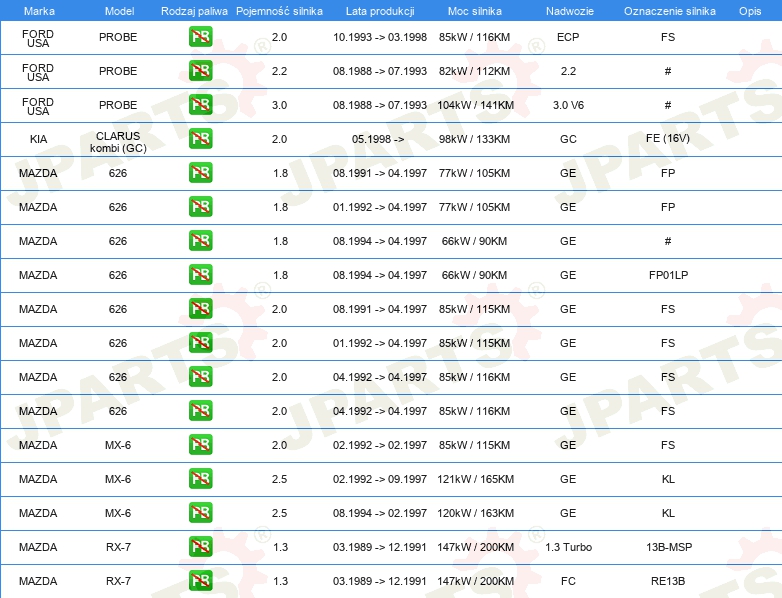Click fuel icon for Mazda 626 2.0 from 01.1992
Screen dimensions: 782x598
click(x=200, y=343)
